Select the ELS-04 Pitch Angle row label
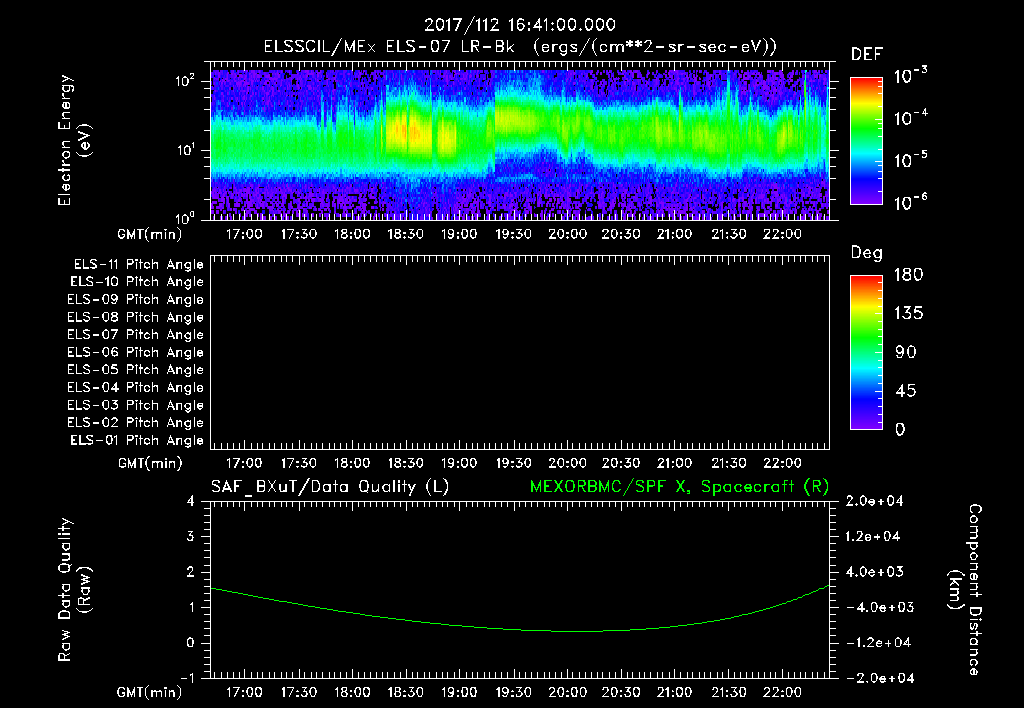This screenshot has height=708, width=1024. point(135,387)
